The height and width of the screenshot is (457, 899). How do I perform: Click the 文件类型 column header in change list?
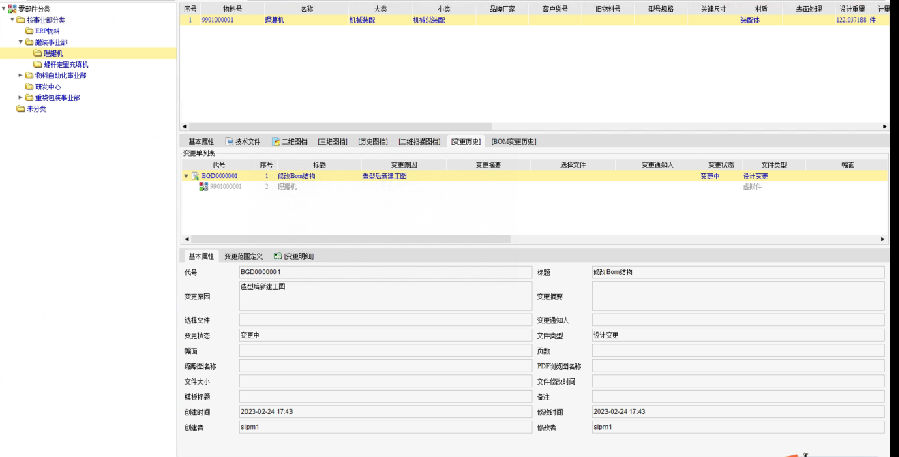click(x=774, y=165)
